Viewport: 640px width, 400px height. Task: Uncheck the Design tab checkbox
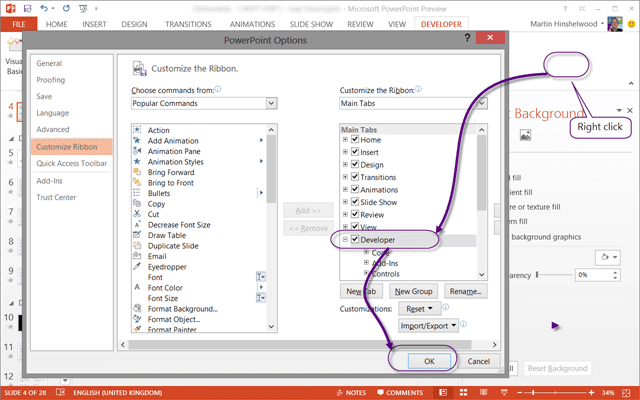pyautogui.click(x=355, y=164)
